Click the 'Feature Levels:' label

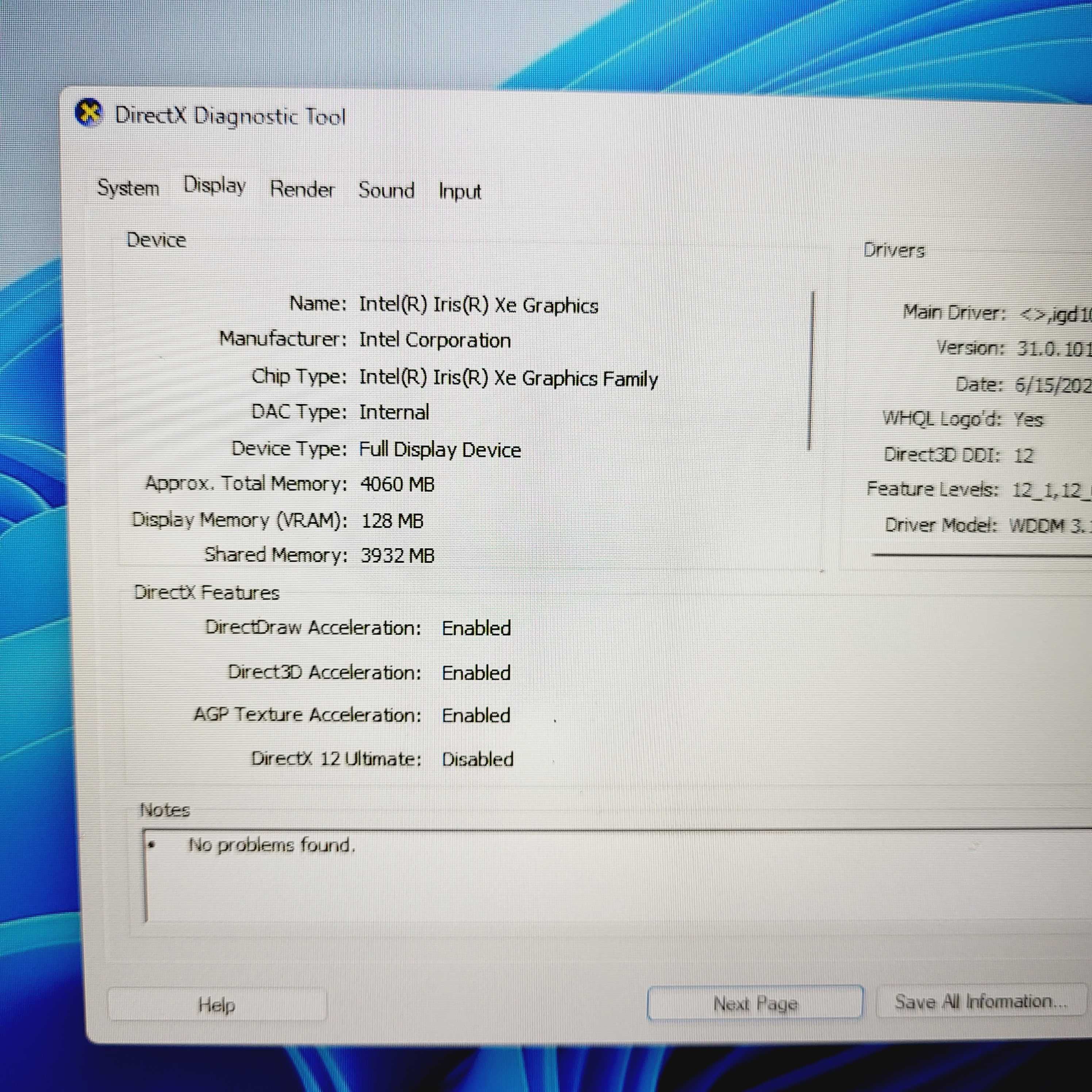point(933,489)
